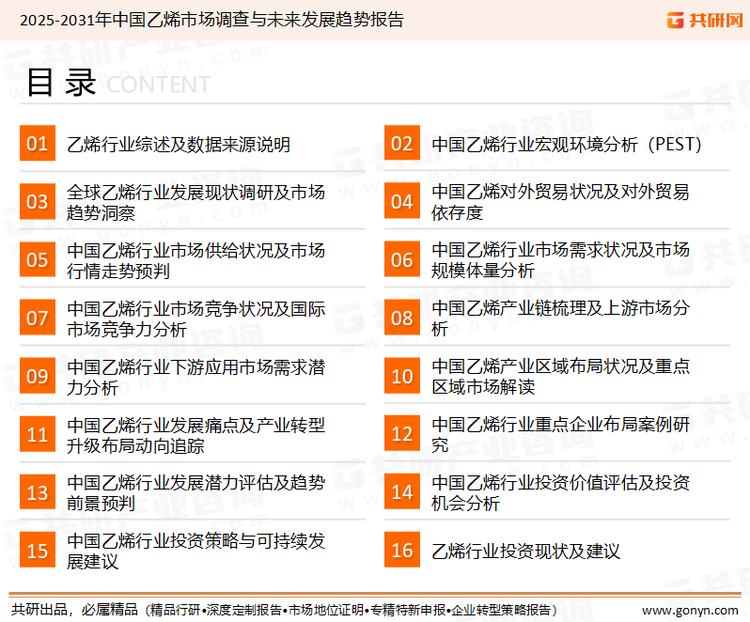Click the orange 10 chapter number box

pyautogui.click(x=402, y=376)
